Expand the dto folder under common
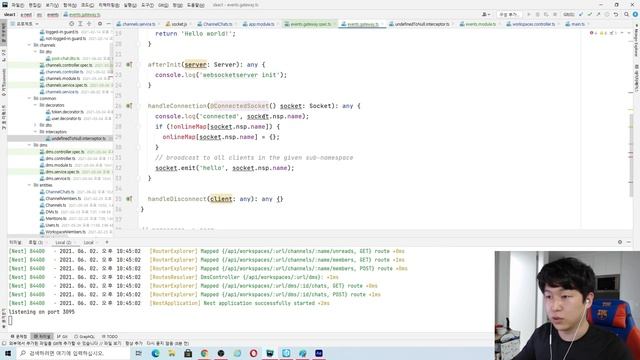 [x=36, y=125]
